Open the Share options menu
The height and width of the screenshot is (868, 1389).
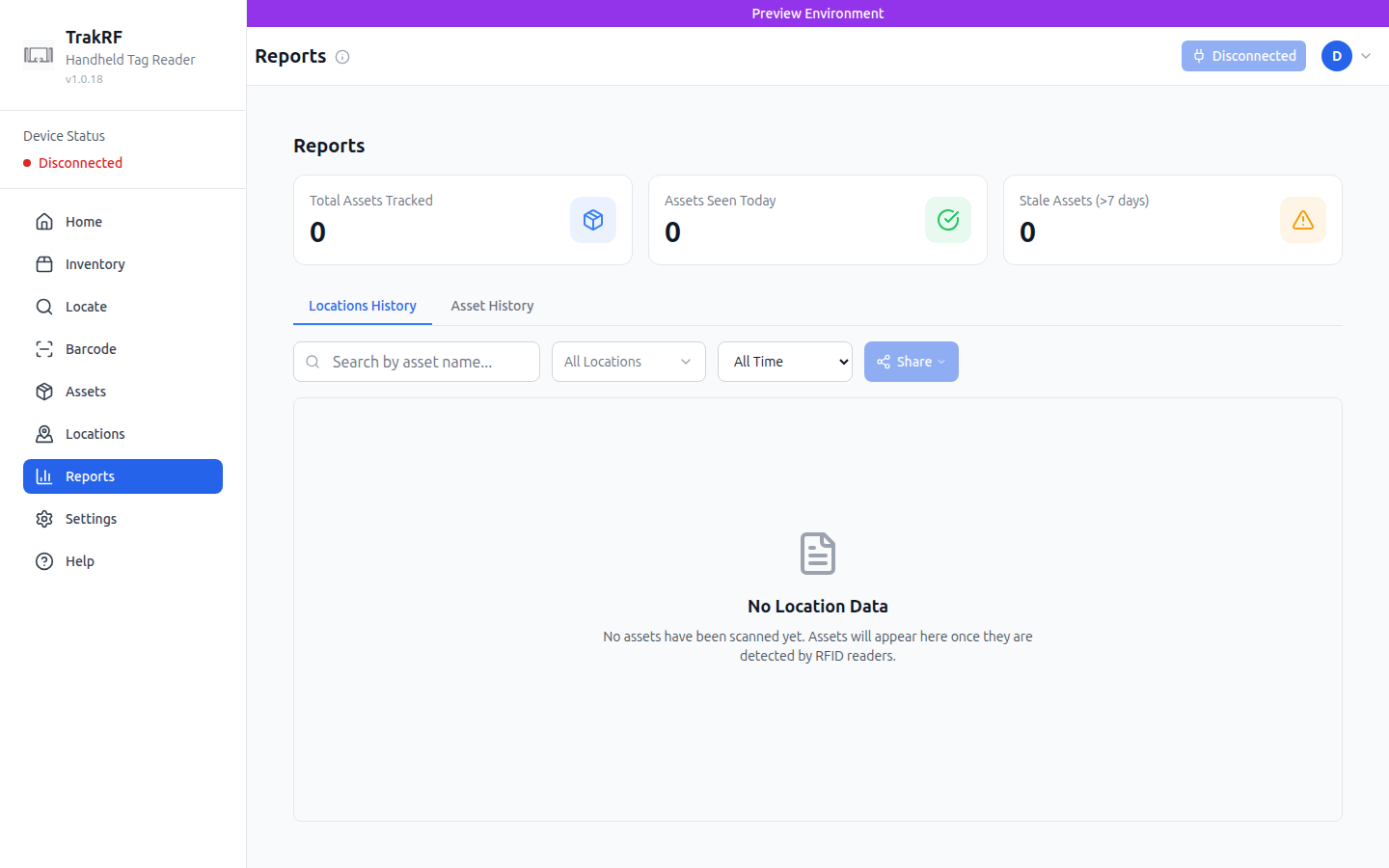coord(911,361)
